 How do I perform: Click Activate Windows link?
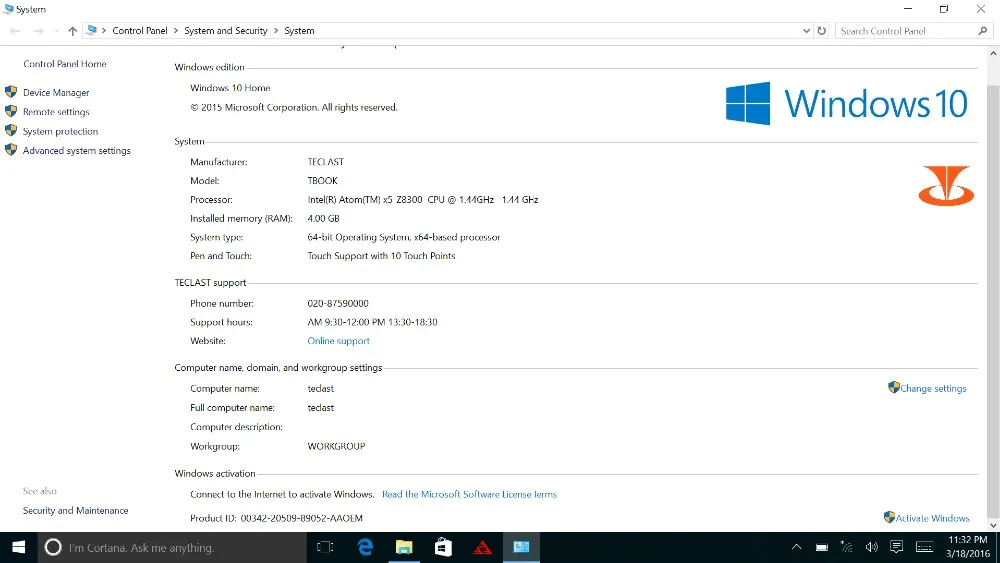(x=932, y=518)
